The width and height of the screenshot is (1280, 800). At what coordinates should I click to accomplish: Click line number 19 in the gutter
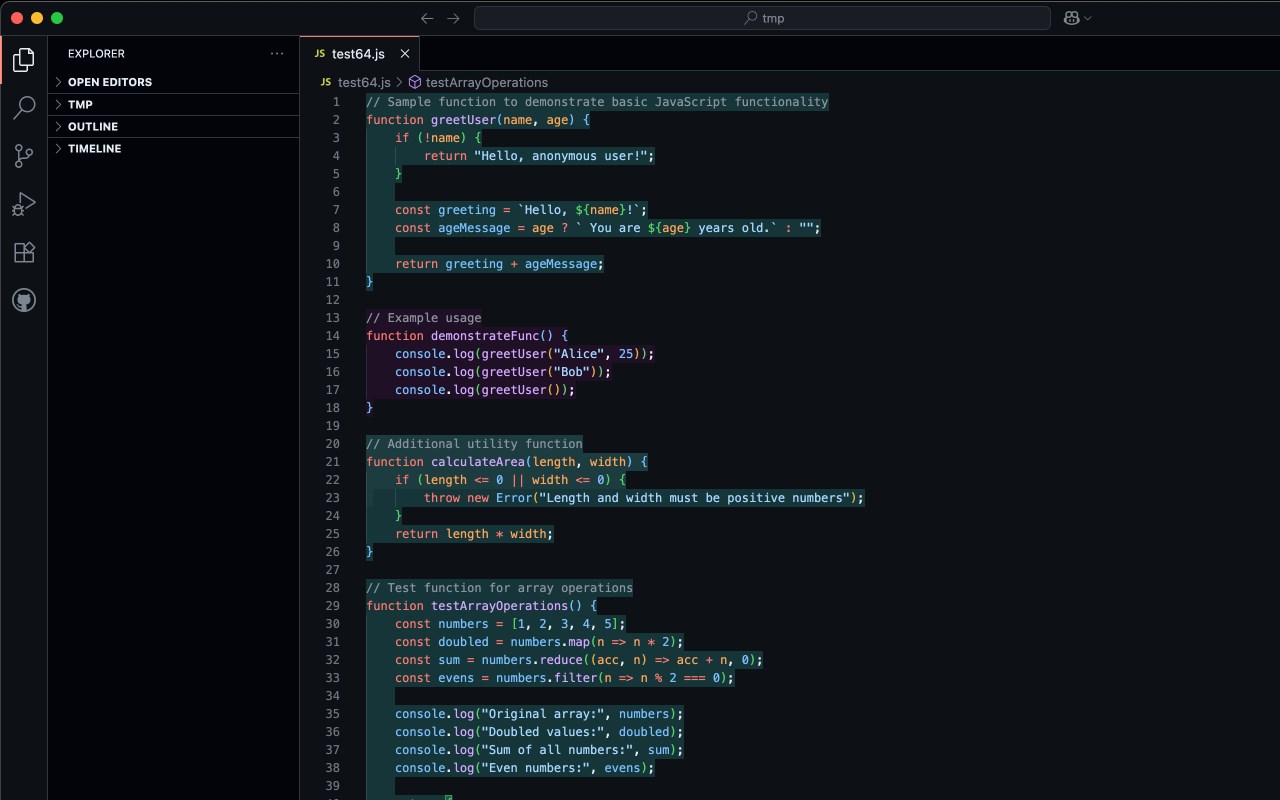point(333,426)
